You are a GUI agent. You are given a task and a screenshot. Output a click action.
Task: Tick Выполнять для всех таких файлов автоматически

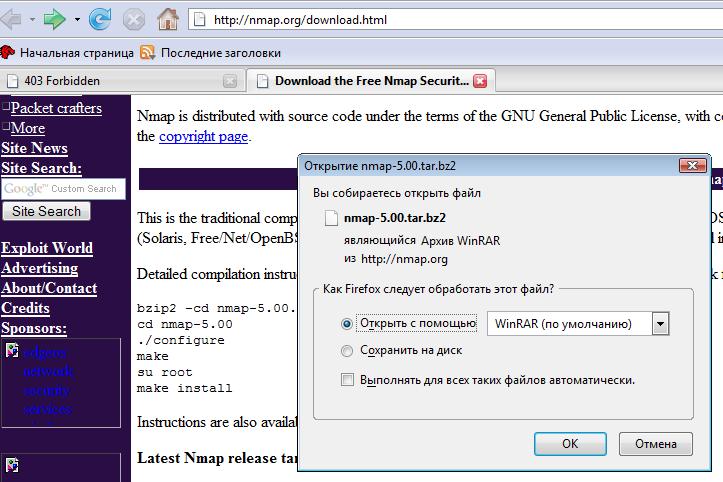click(x=347, y=380)
